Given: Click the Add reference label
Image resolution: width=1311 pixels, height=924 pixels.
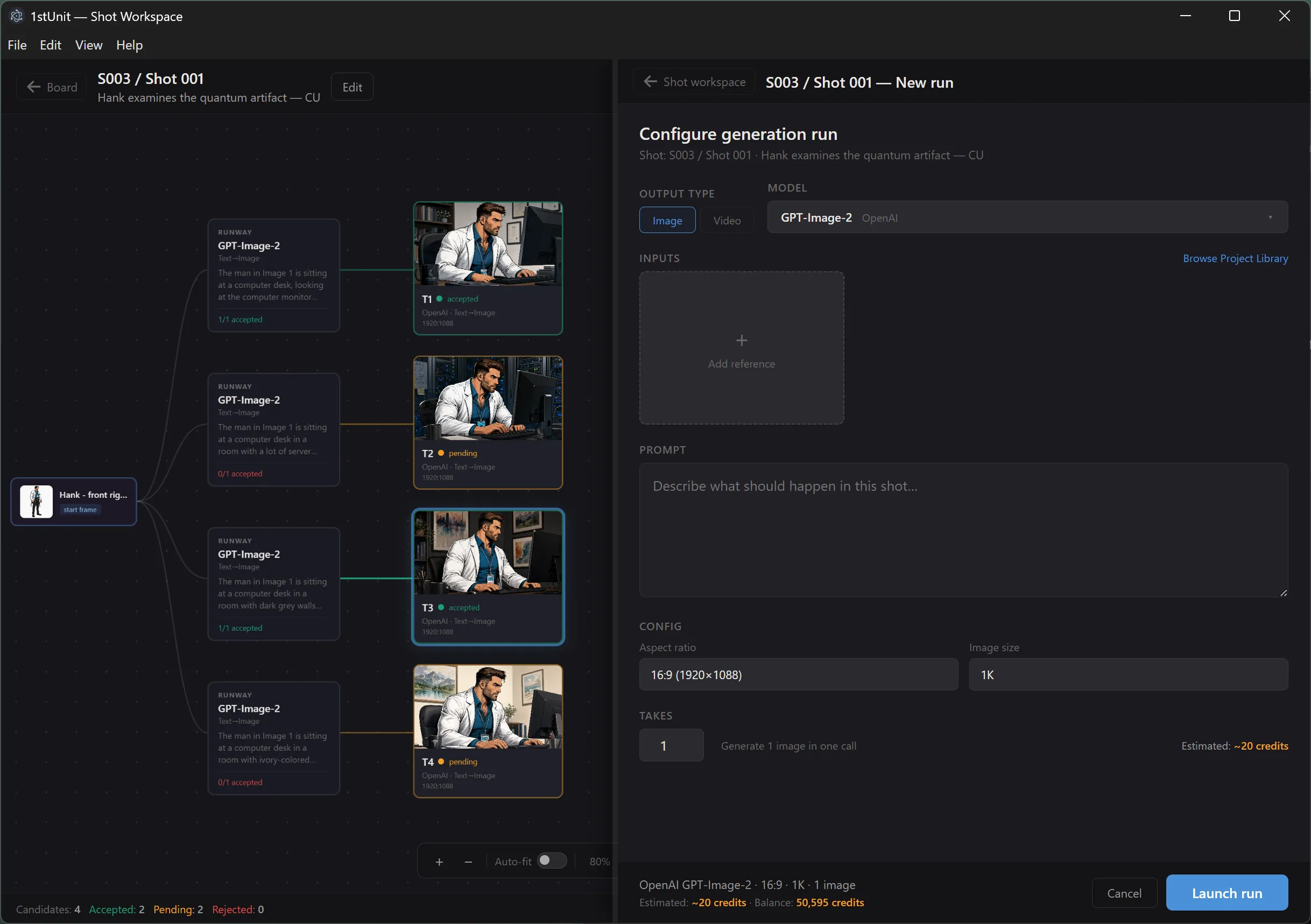Looking at the screenshot, I should point(741,364).
